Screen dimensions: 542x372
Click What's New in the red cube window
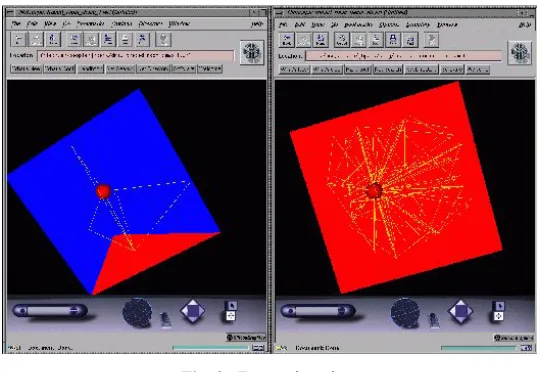(294, 69)
